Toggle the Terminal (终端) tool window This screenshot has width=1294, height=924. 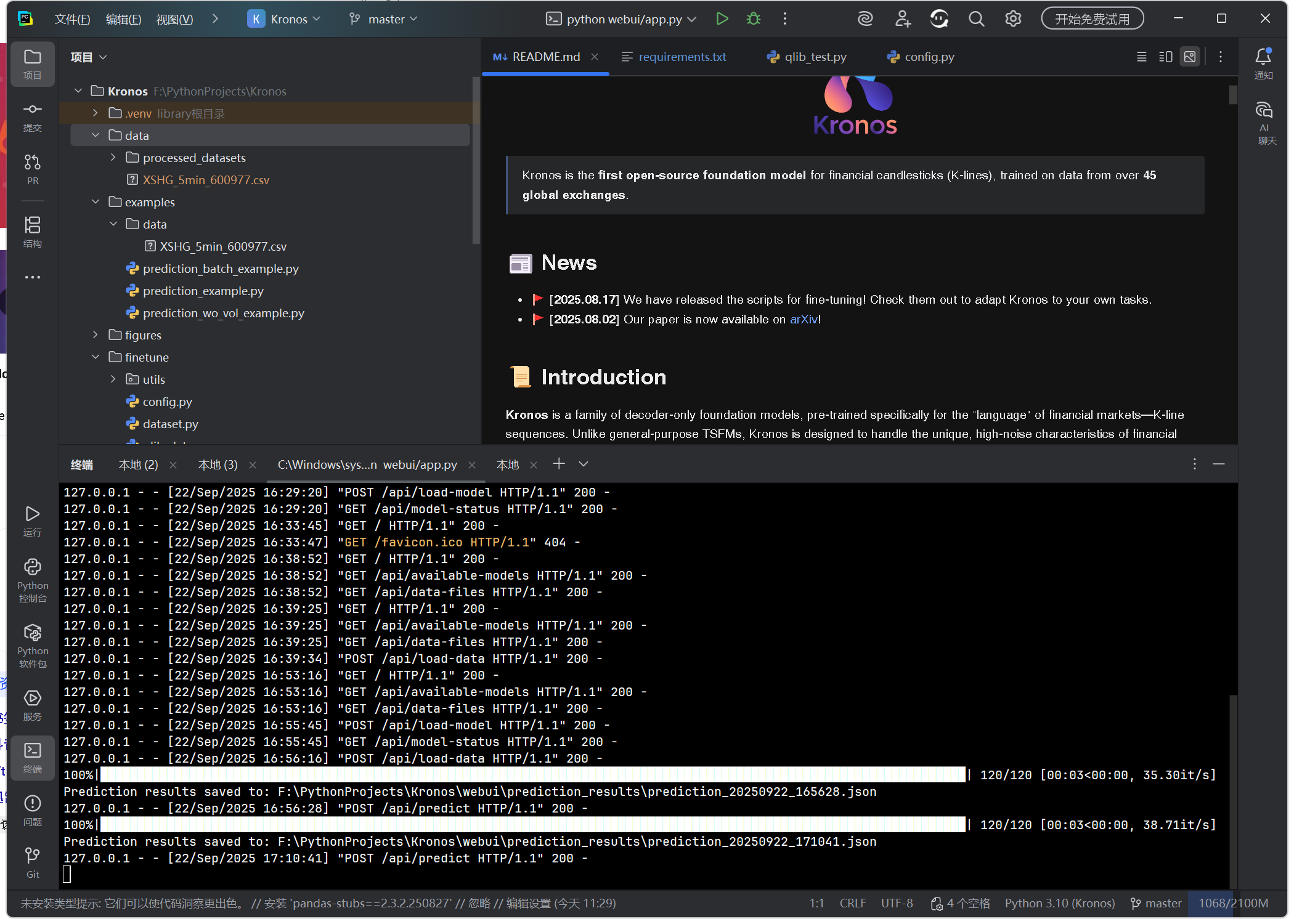coord(33,758)
